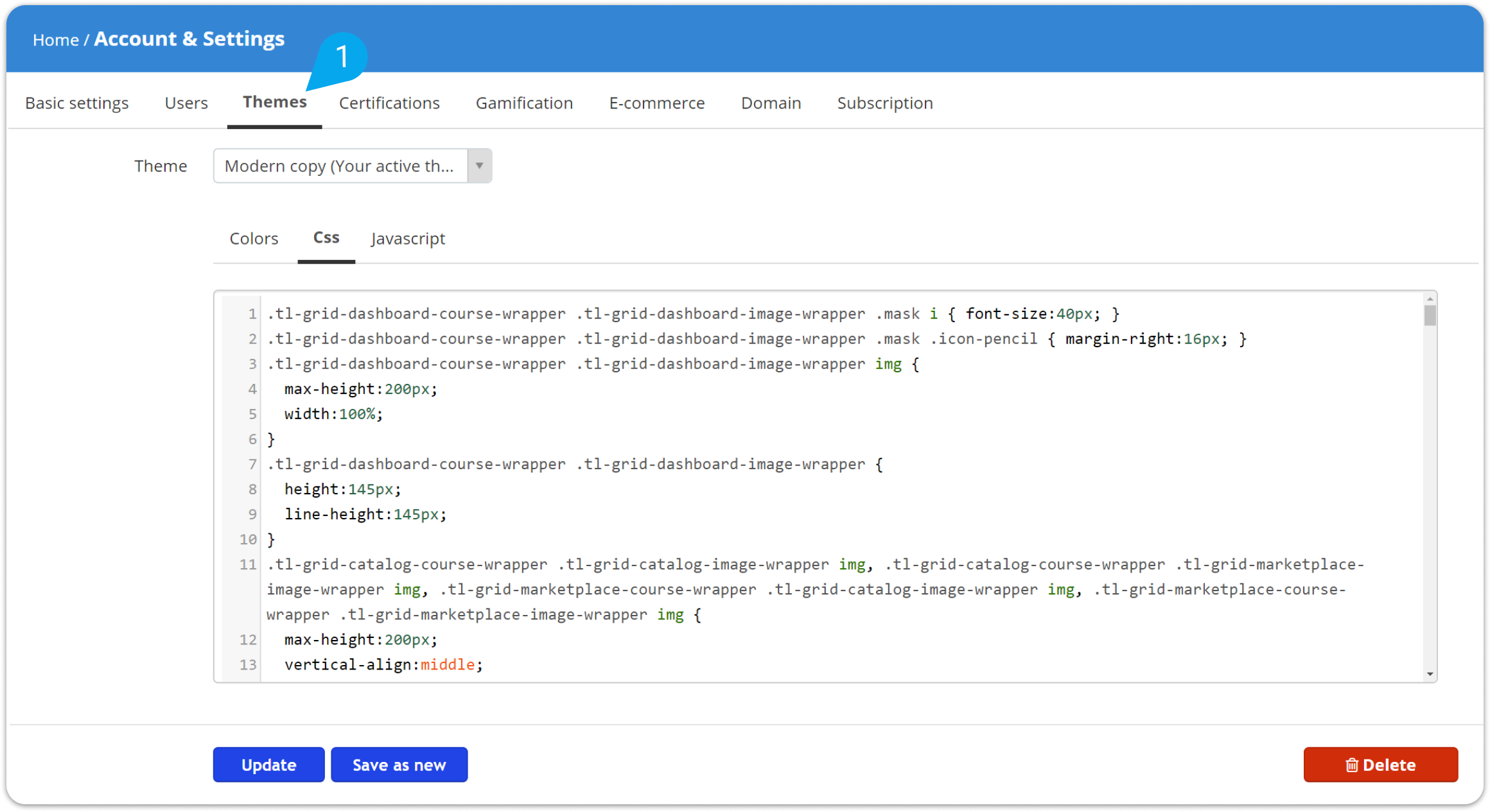Click the trash icon in Delete button
This screenshot has width=1490, height=812.
tap(1352, 765)
